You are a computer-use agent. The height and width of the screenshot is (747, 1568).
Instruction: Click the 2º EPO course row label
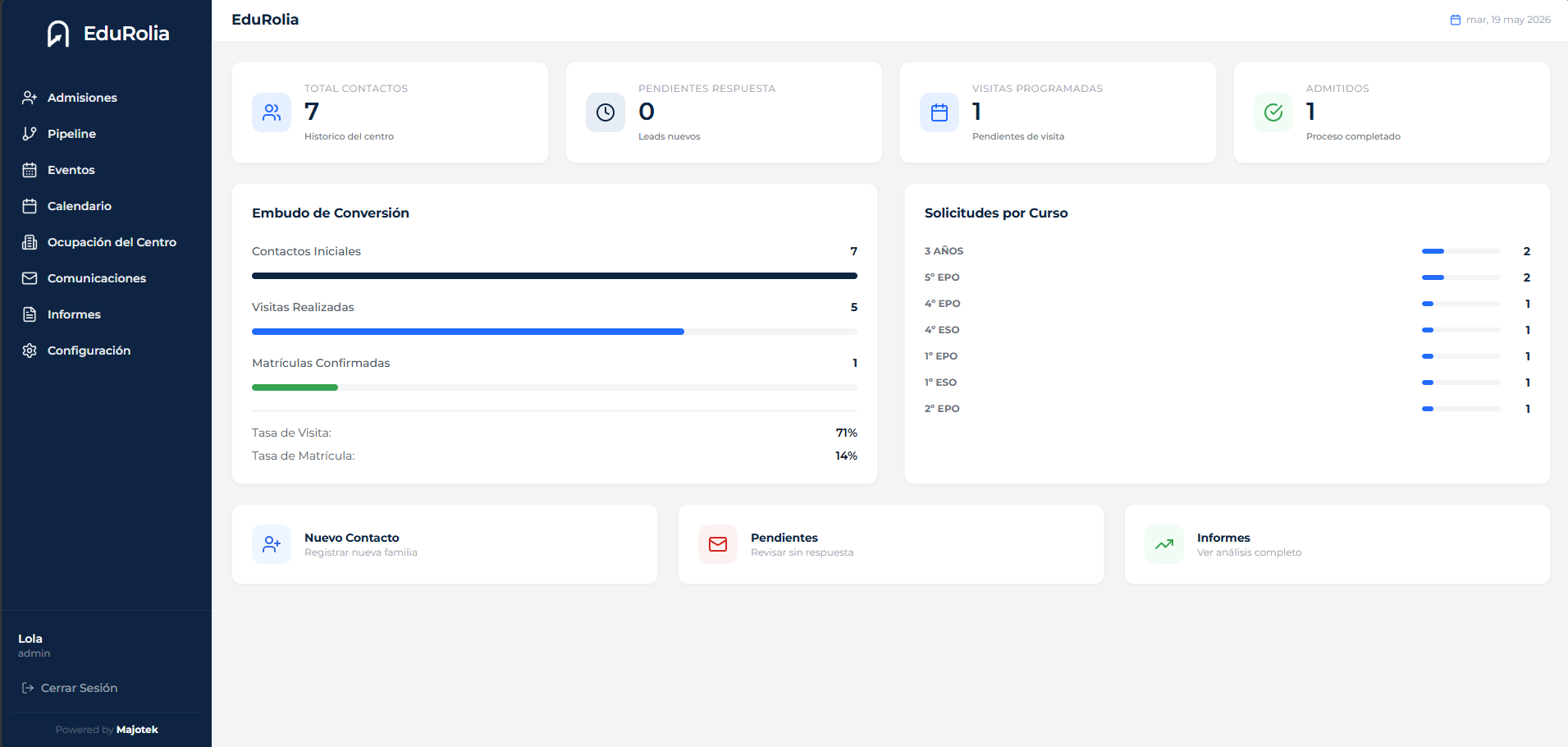click(942, 409)
